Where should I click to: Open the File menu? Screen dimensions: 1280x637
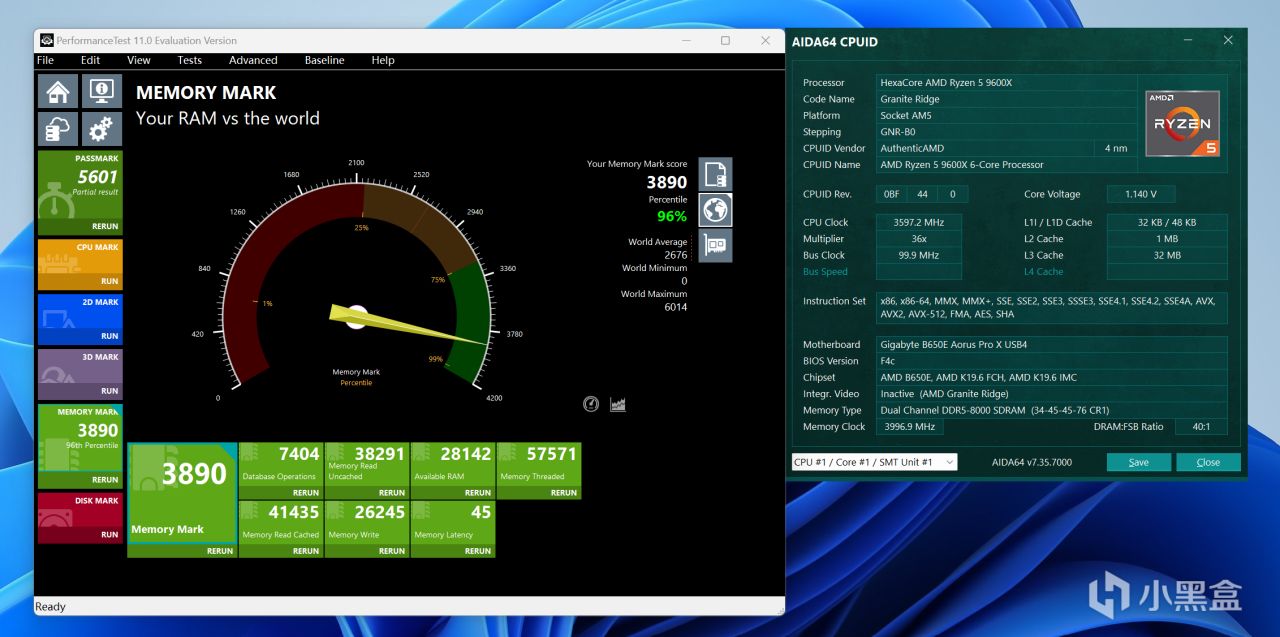click(x=45, y=60)
